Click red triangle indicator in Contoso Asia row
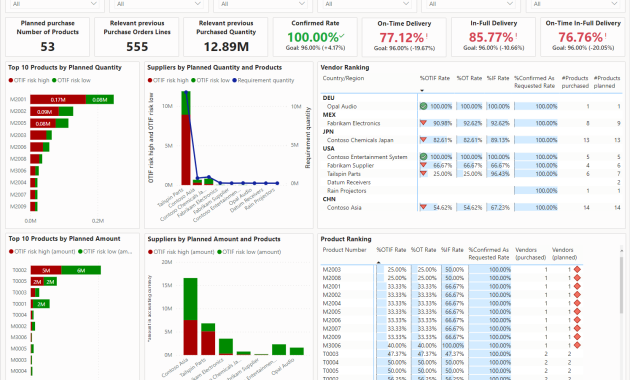 423,207
